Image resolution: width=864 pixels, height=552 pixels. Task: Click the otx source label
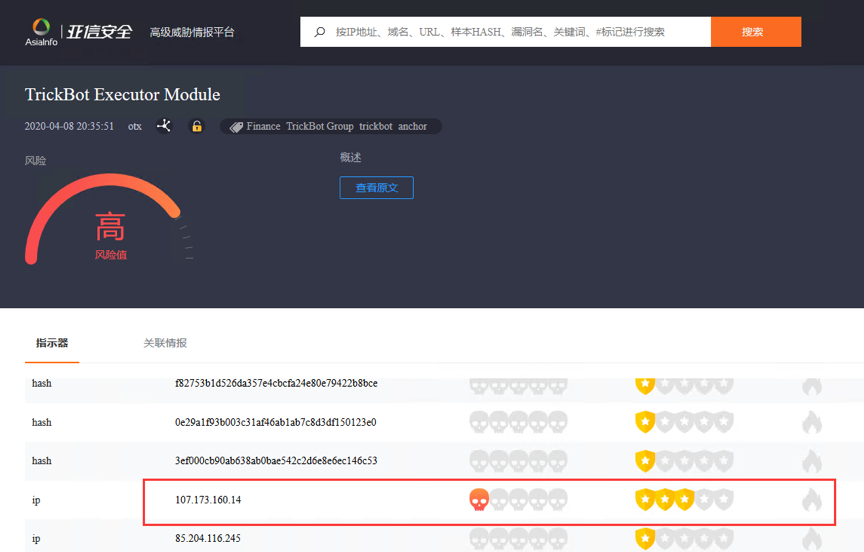[x=134, y=126]
